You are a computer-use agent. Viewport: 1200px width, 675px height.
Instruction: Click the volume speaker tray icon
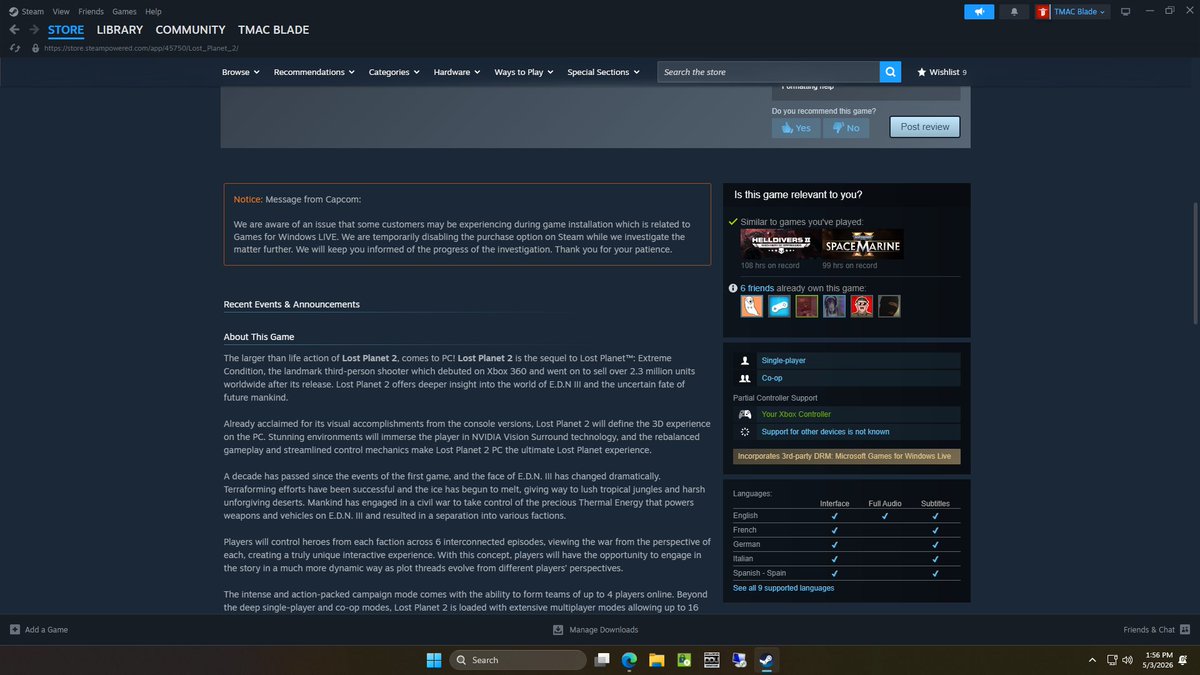pyautogui.click(x=1128, y=660)
